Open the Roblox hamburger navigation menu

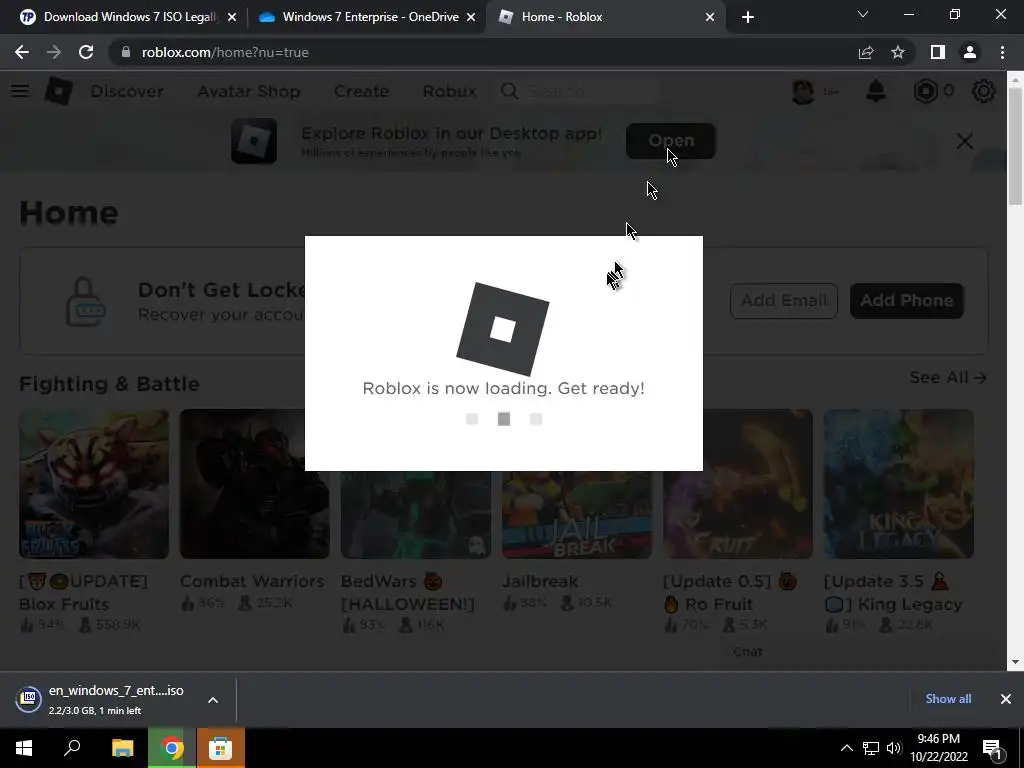20,91
